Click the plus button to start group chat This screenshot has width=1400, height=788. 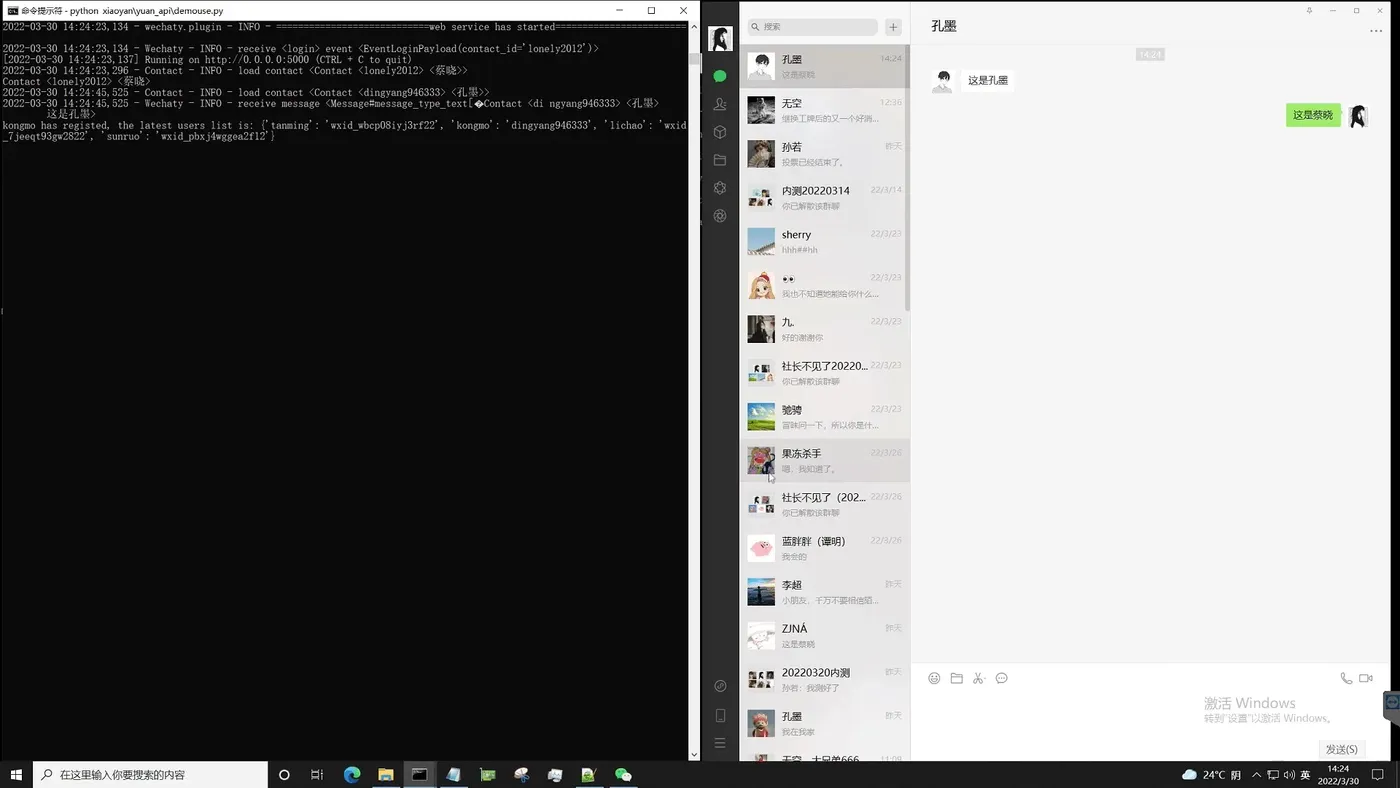[893, 27]
